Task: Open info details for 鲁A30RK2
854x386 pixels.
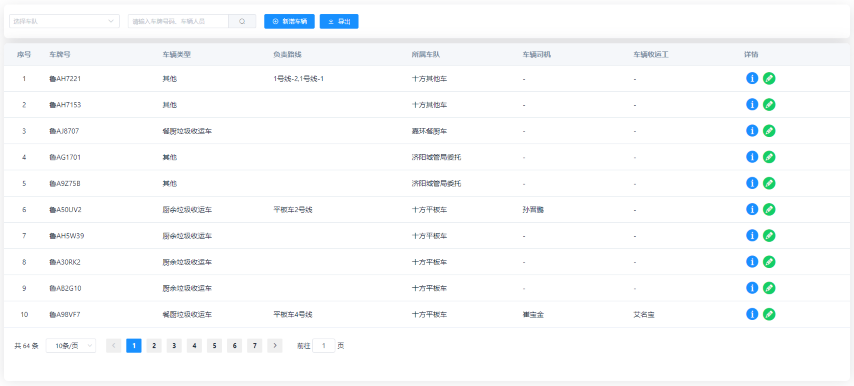Action: 752,261
